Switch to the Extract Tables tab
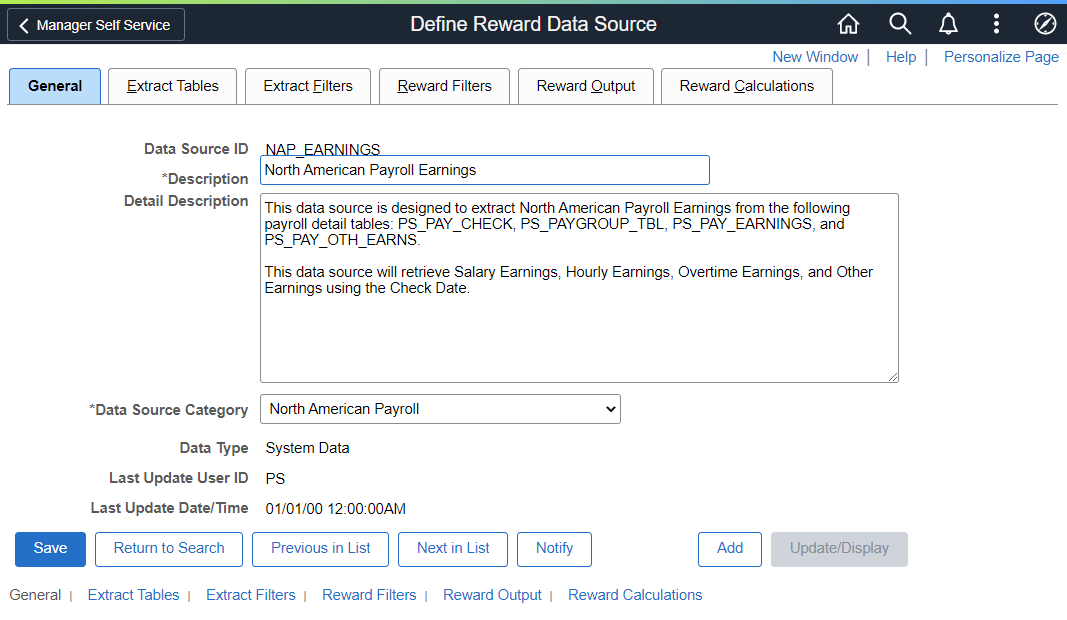The height and width of the screenshot is (620, 1067). tap(173, 86)
